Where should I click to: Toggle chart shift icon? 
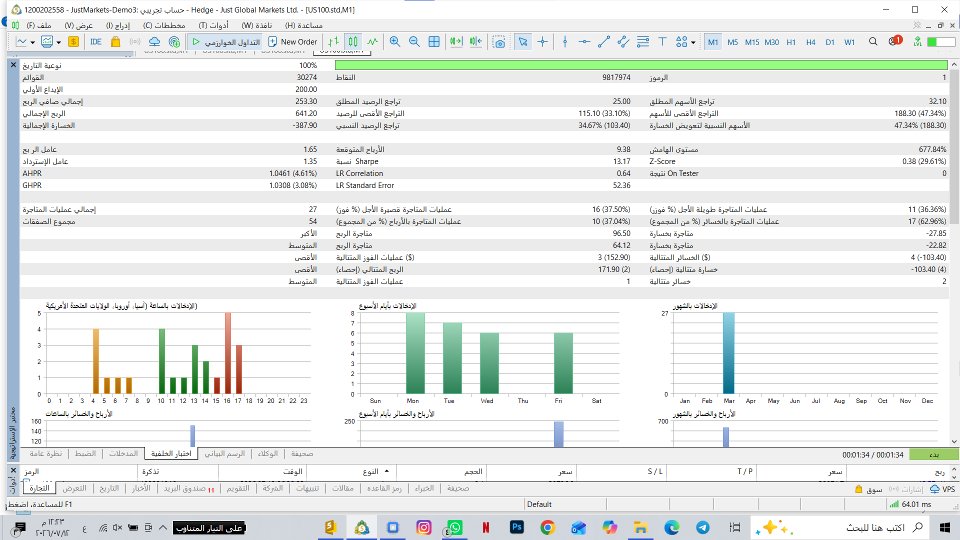click(476, 42)
